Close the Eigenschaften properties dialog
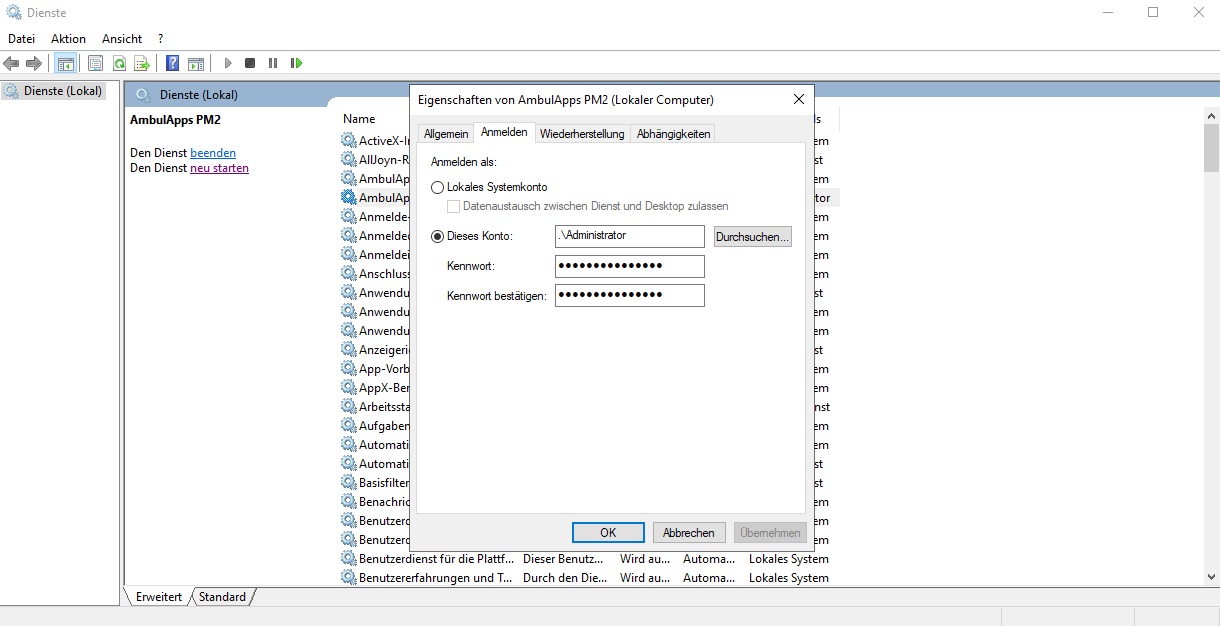 tap(798, 100)
